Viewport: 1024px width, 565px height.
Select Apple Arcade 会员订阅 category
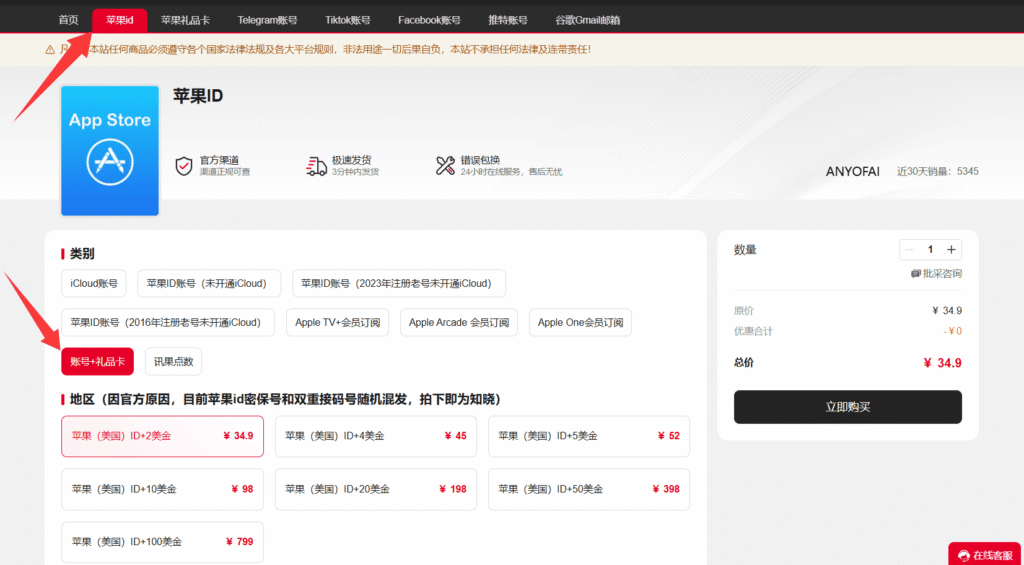click(x=459, y=322)
